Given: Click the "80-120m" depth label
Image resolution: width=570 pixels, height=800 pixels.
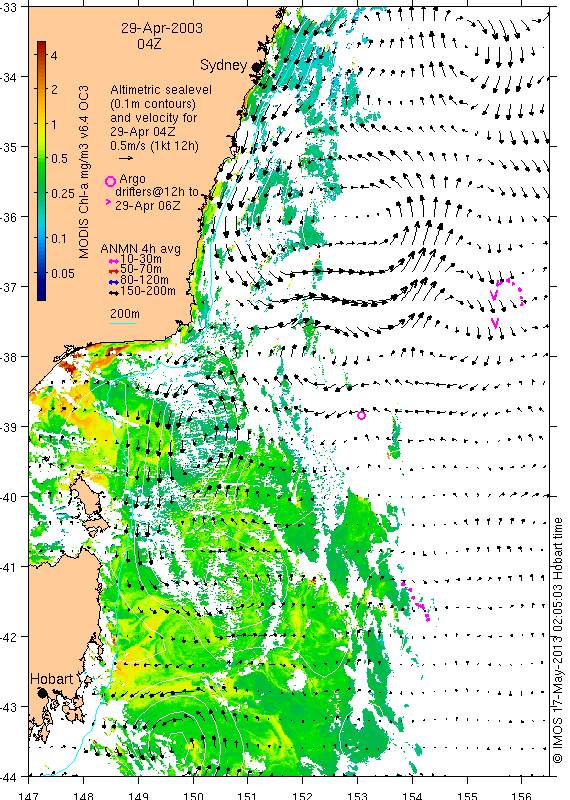Looking at the screenshot, I should click(x=144, y=281).
